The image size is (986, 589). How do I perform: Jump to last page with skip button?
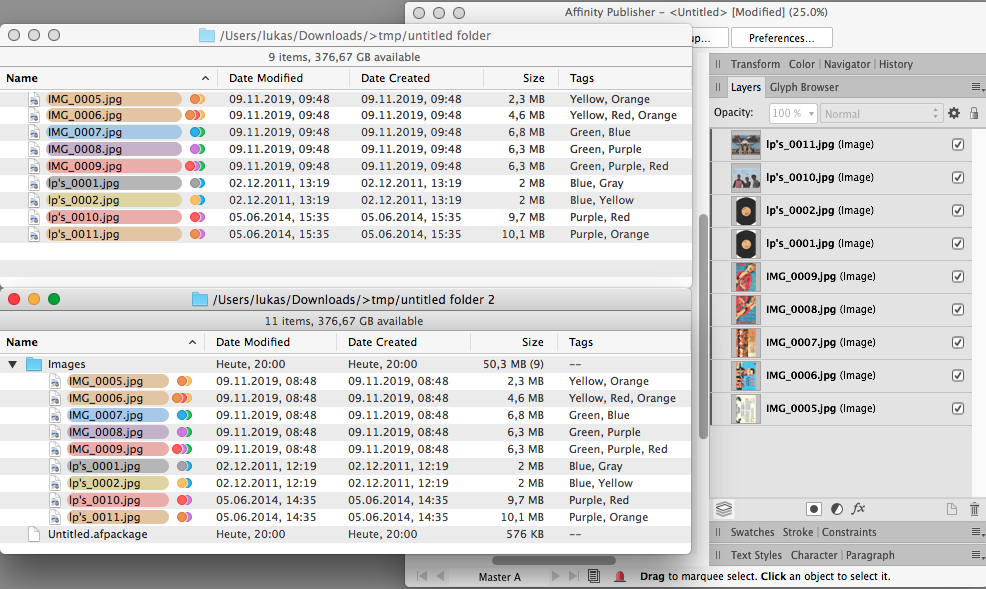[572, 576]
